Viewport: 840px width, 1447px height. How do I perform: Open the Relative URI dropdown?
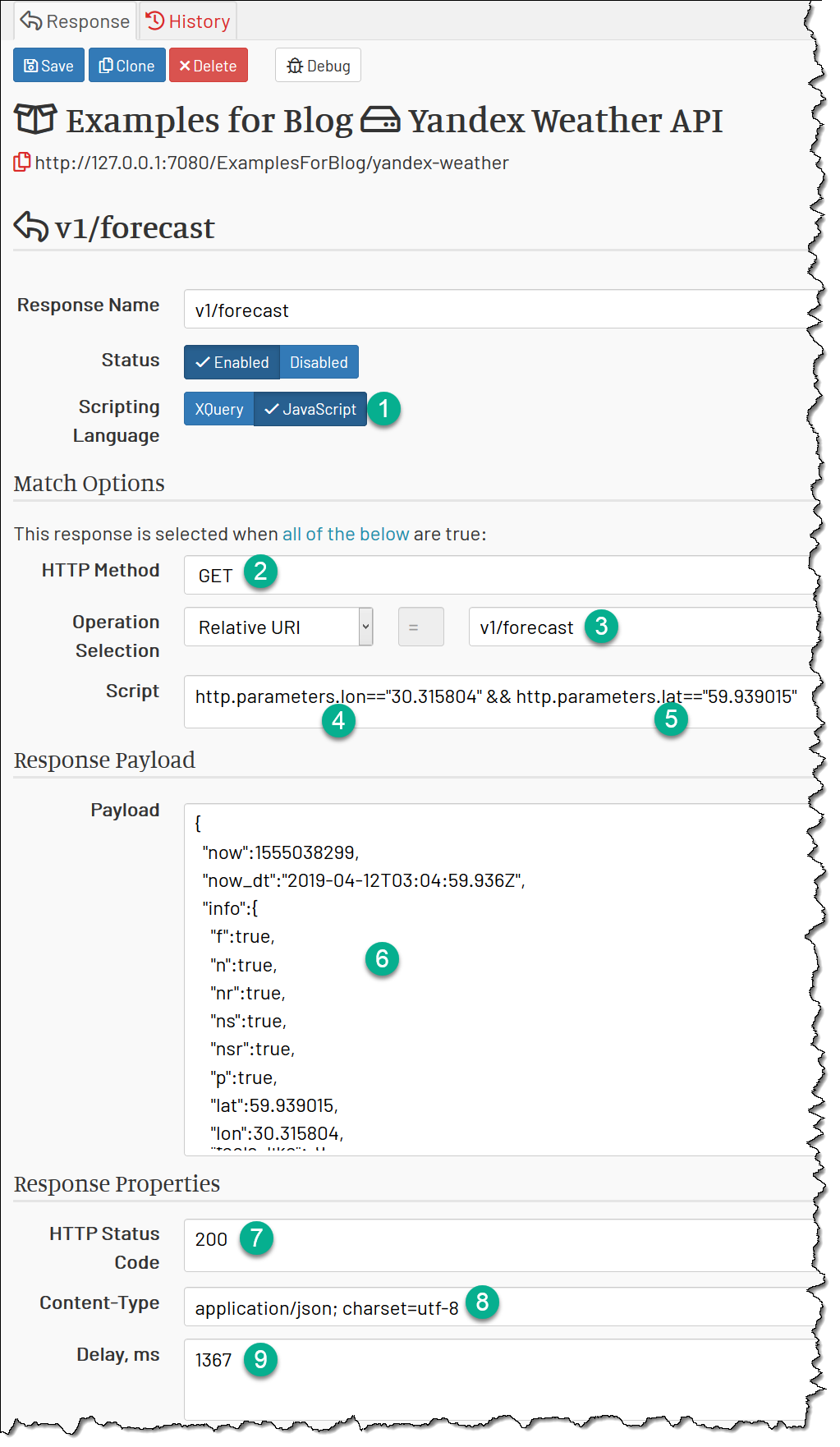278,627
